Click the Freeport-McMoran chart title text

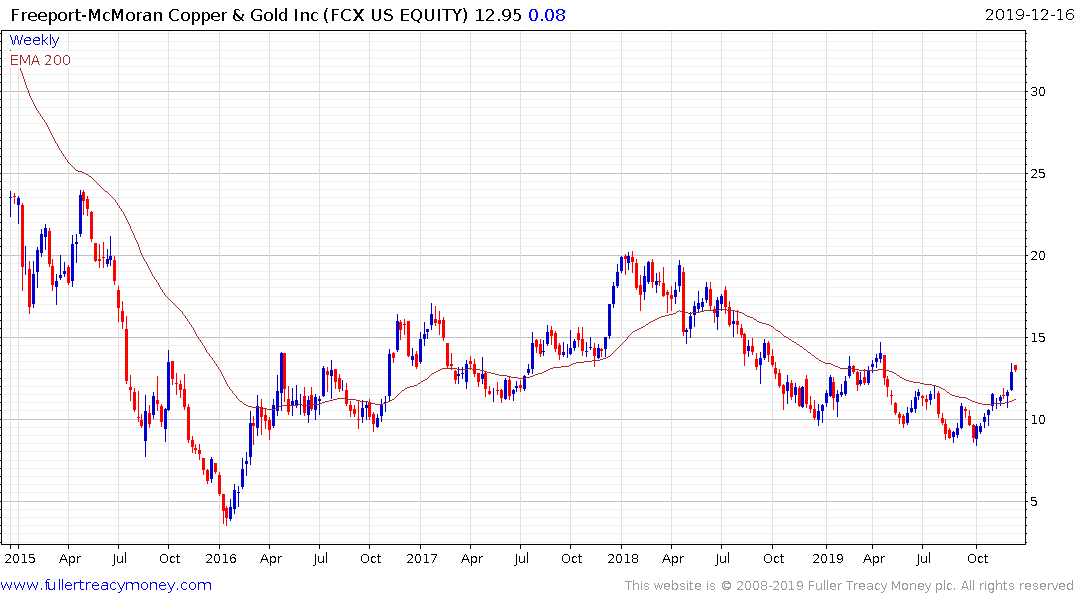point(240,15)
